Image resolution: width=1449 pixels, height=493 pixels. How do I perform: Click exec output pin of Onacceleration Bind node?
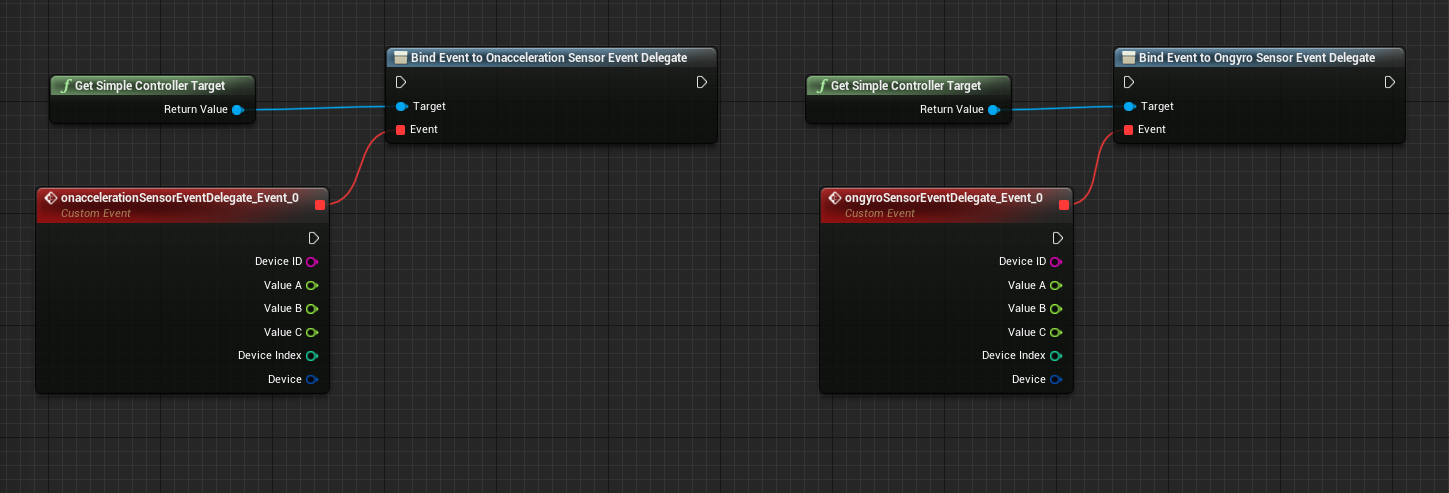tap(702, 82)
